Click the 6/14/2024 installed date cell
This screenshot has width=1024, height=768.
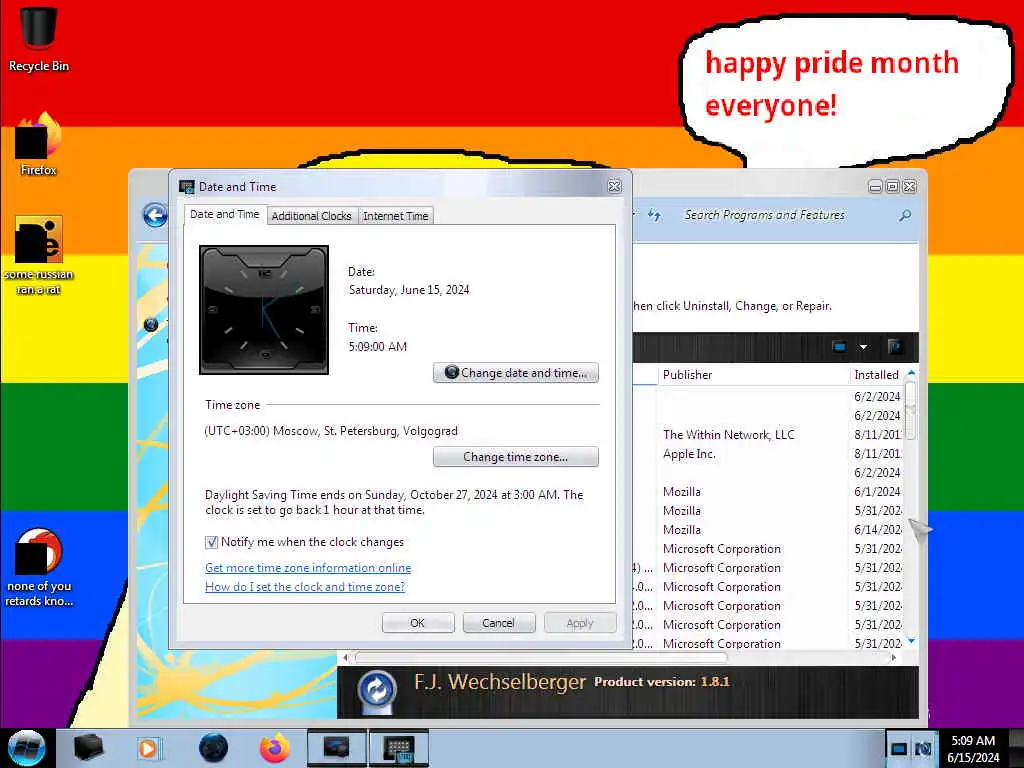[x=878, y=530]
